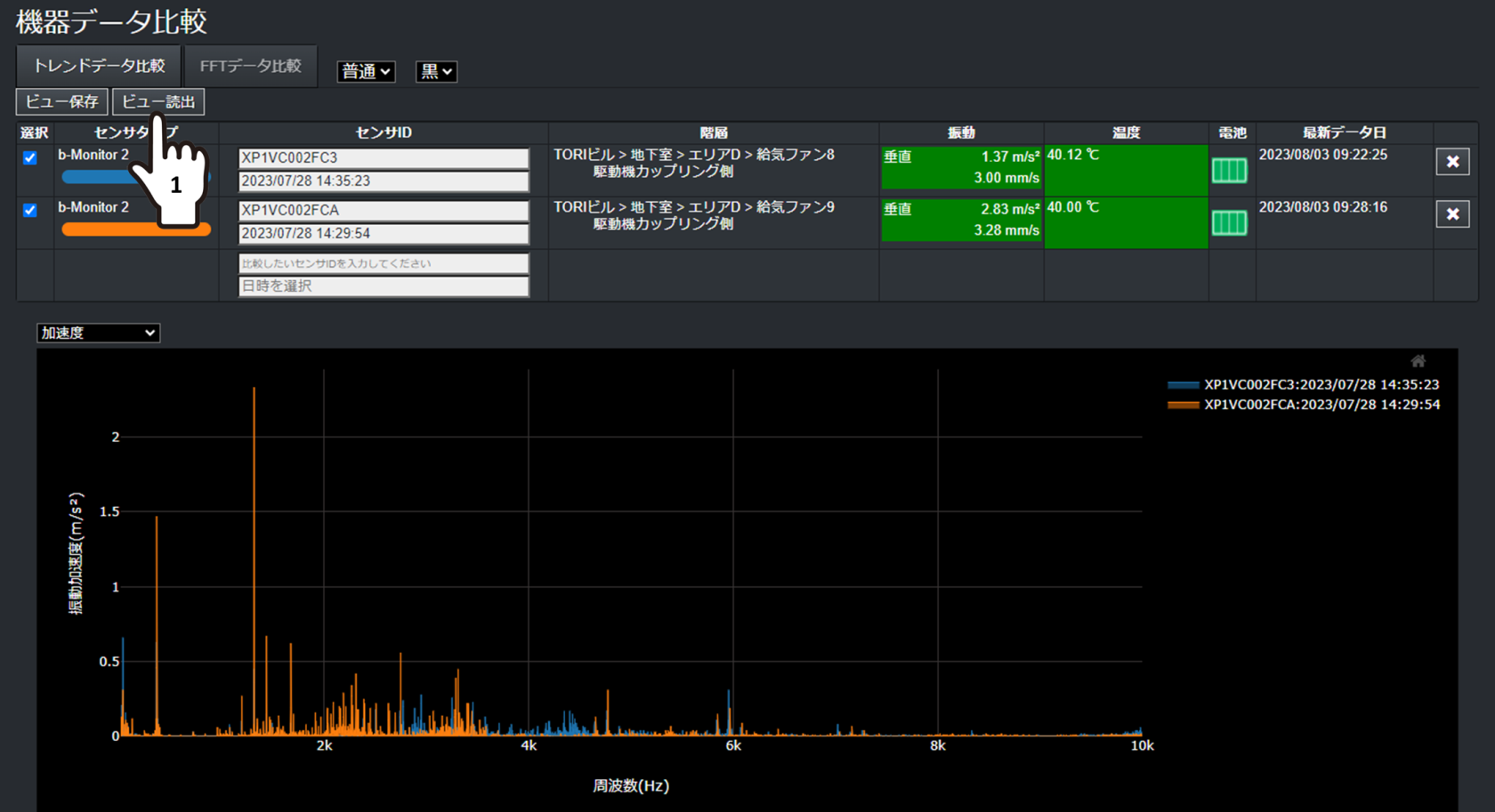Click the orange color bar of second sensor
This screenshot has width=1495, height=812.
coord(136,229)
